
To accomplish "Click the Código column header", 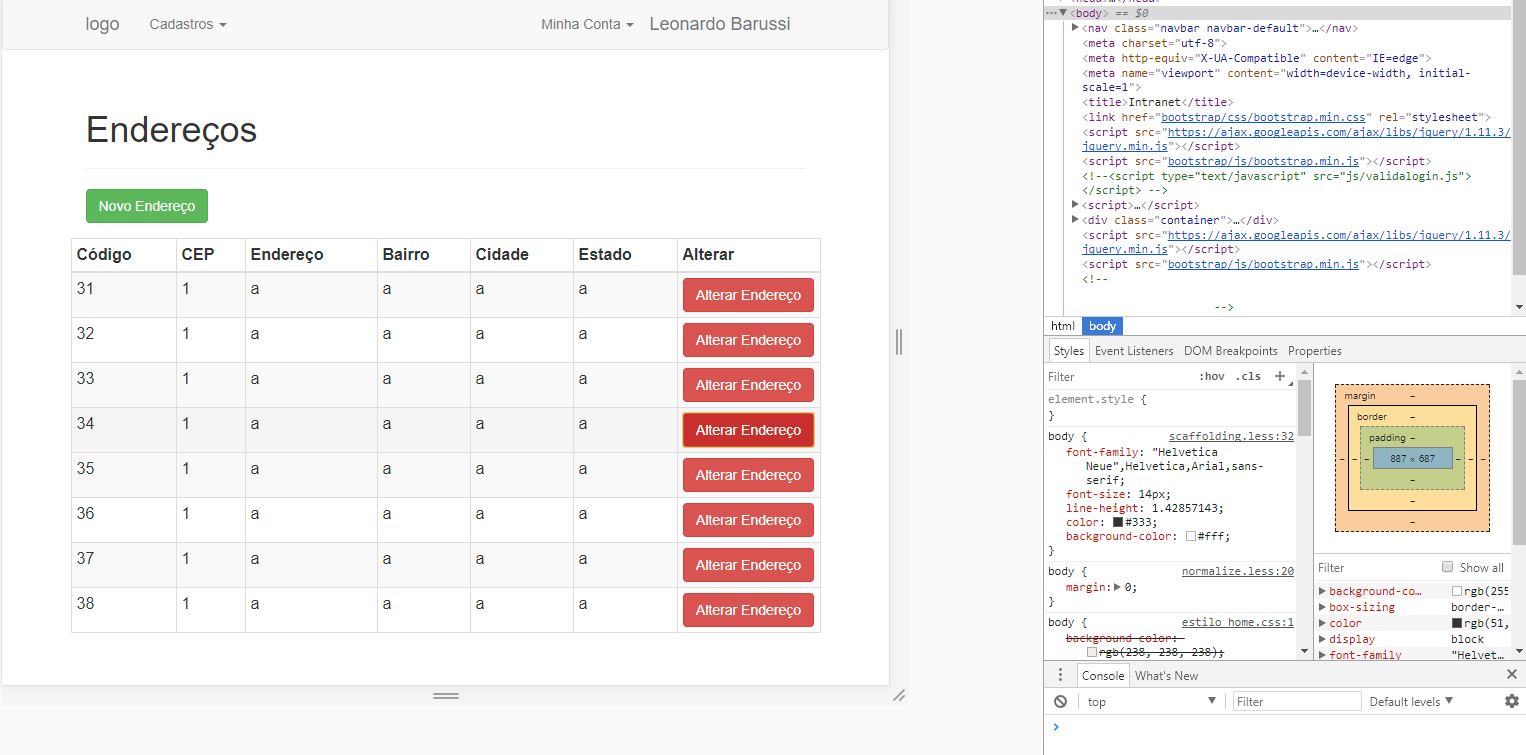I will point(124,255).
